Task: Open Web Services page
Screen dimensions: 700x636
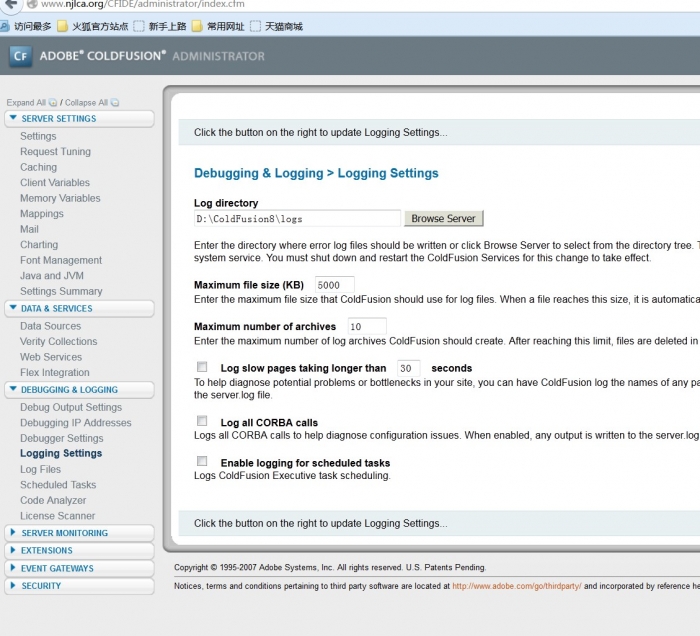Action: point(51,357)
